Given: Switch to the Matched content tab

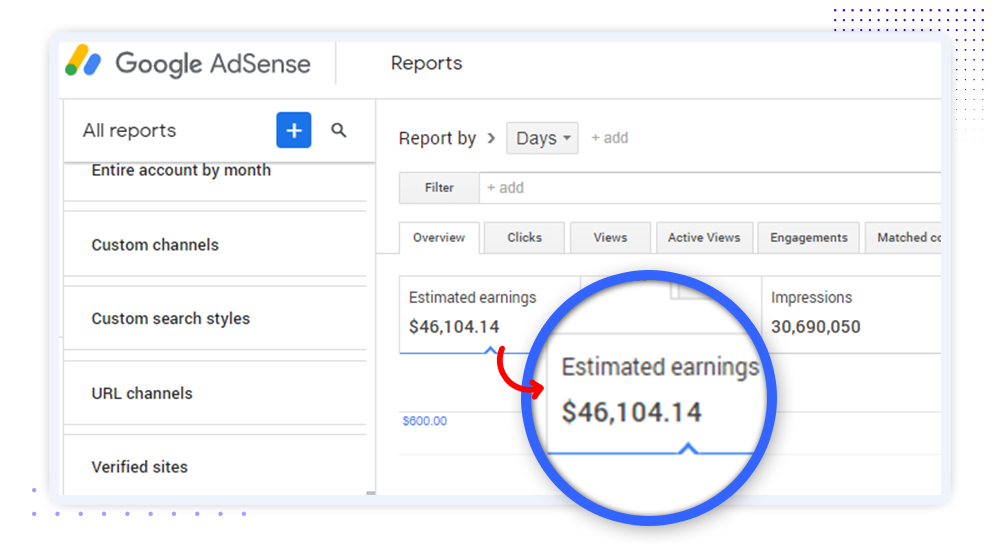Looking at the screenshot, I should click(x=904, y=238).
